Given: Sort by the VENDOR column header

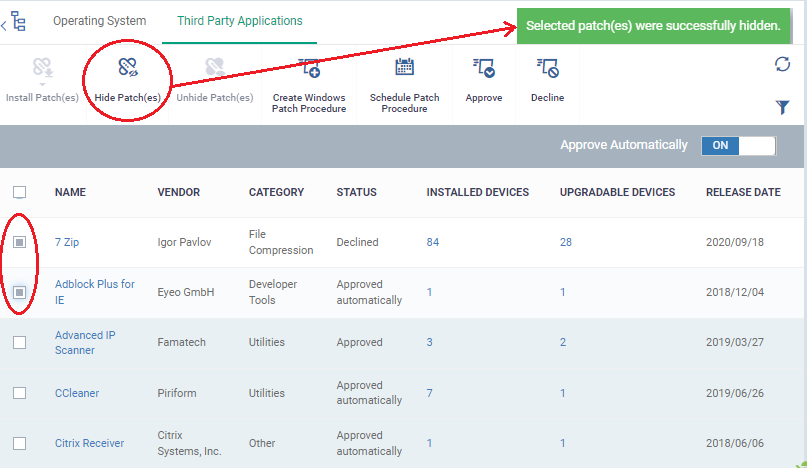Looking at the screenshot, I should point(179,192).
